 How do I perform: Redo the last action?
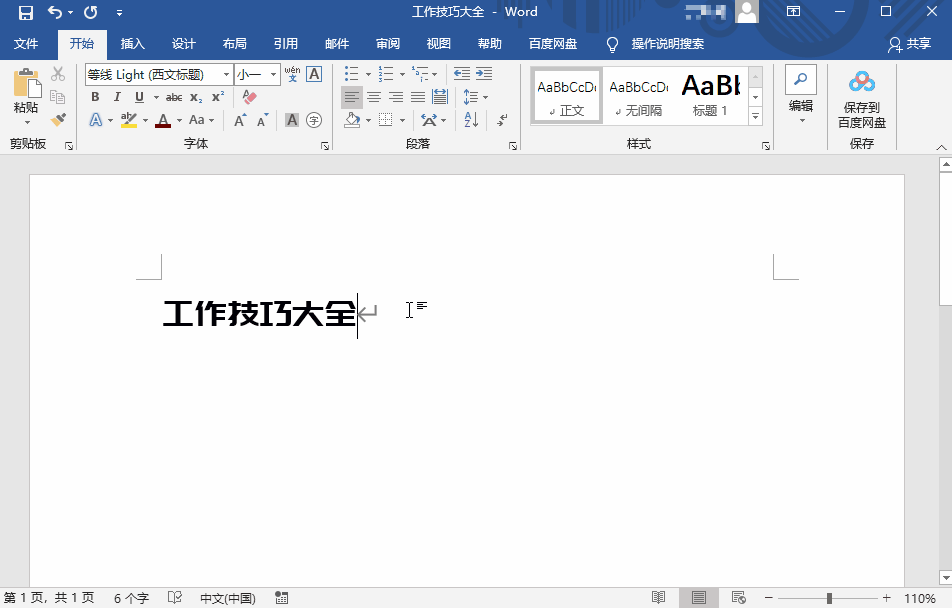(90, 12)
